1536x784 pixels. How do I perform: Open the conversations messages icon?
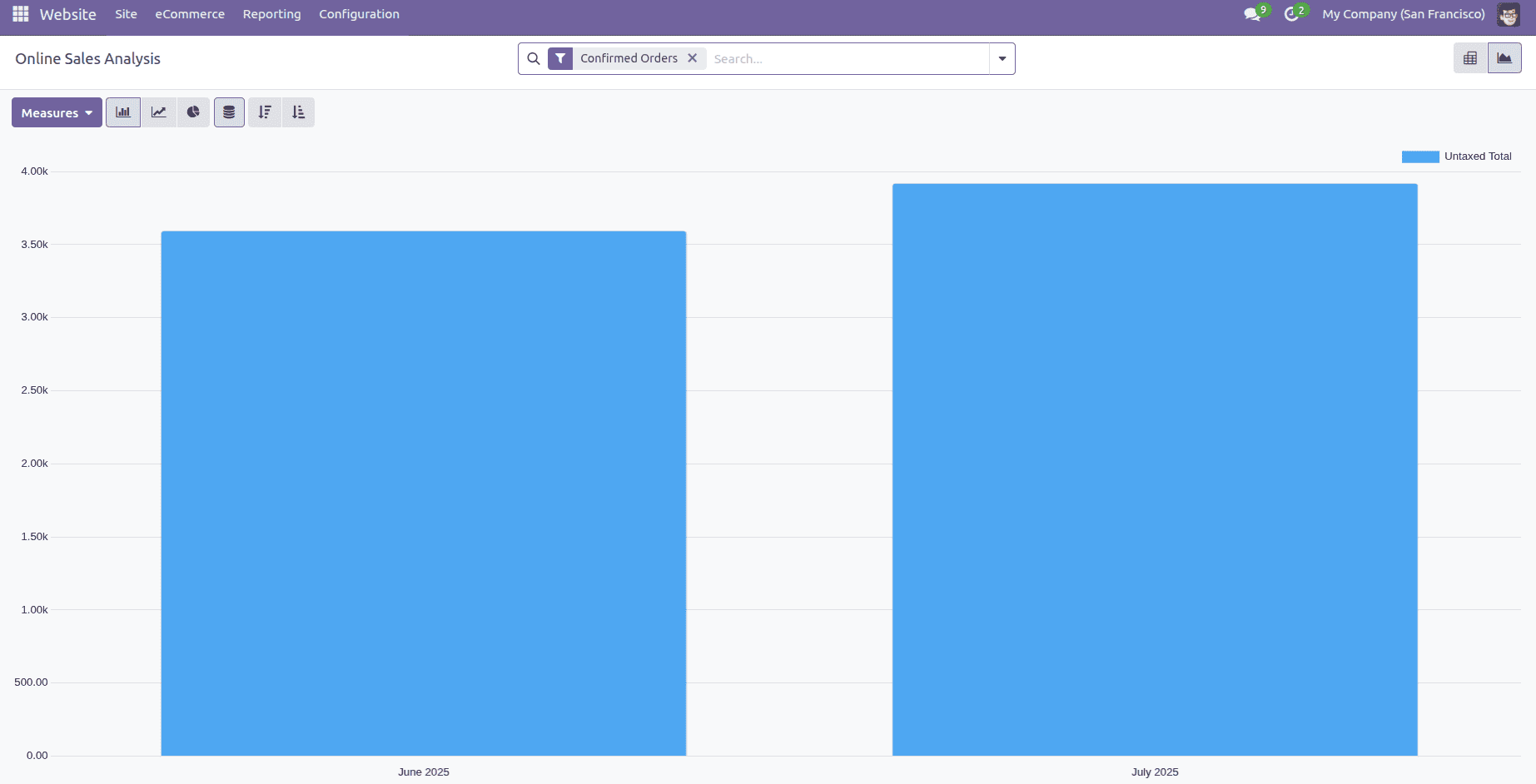(1252, 14)
